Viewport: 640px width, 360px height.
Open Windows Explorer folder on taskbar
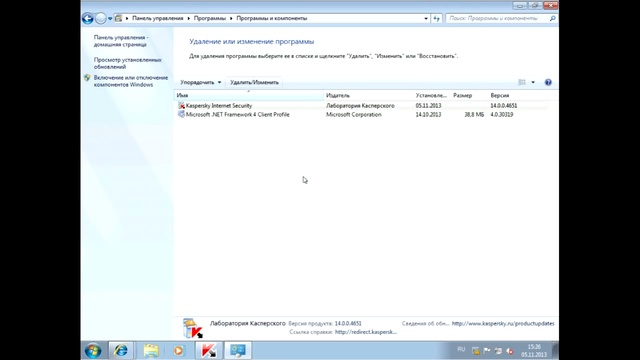pyautogui.click(x=151, y=351)
